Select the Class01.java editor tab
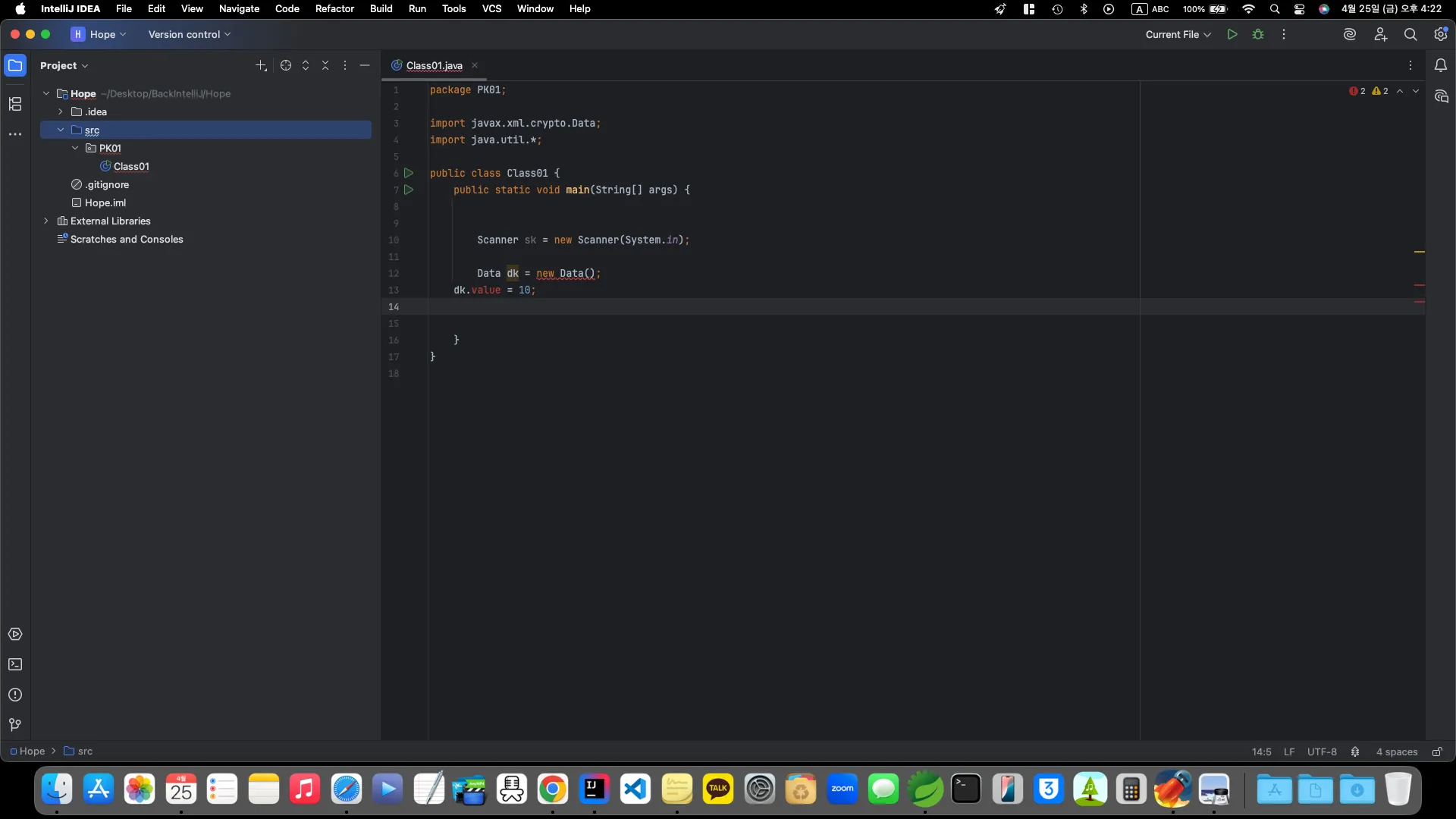Screen dimensions: 1456x819 (x=434, y=65)
